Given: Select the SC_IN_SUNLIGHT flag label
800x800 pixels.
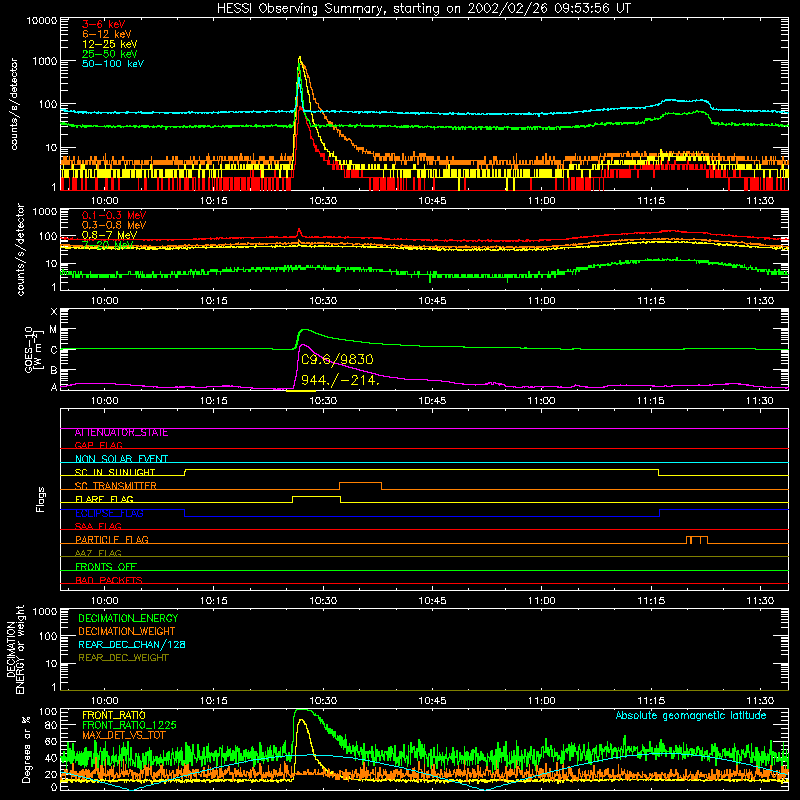Looking at the screenshot, I should point(115,472).
